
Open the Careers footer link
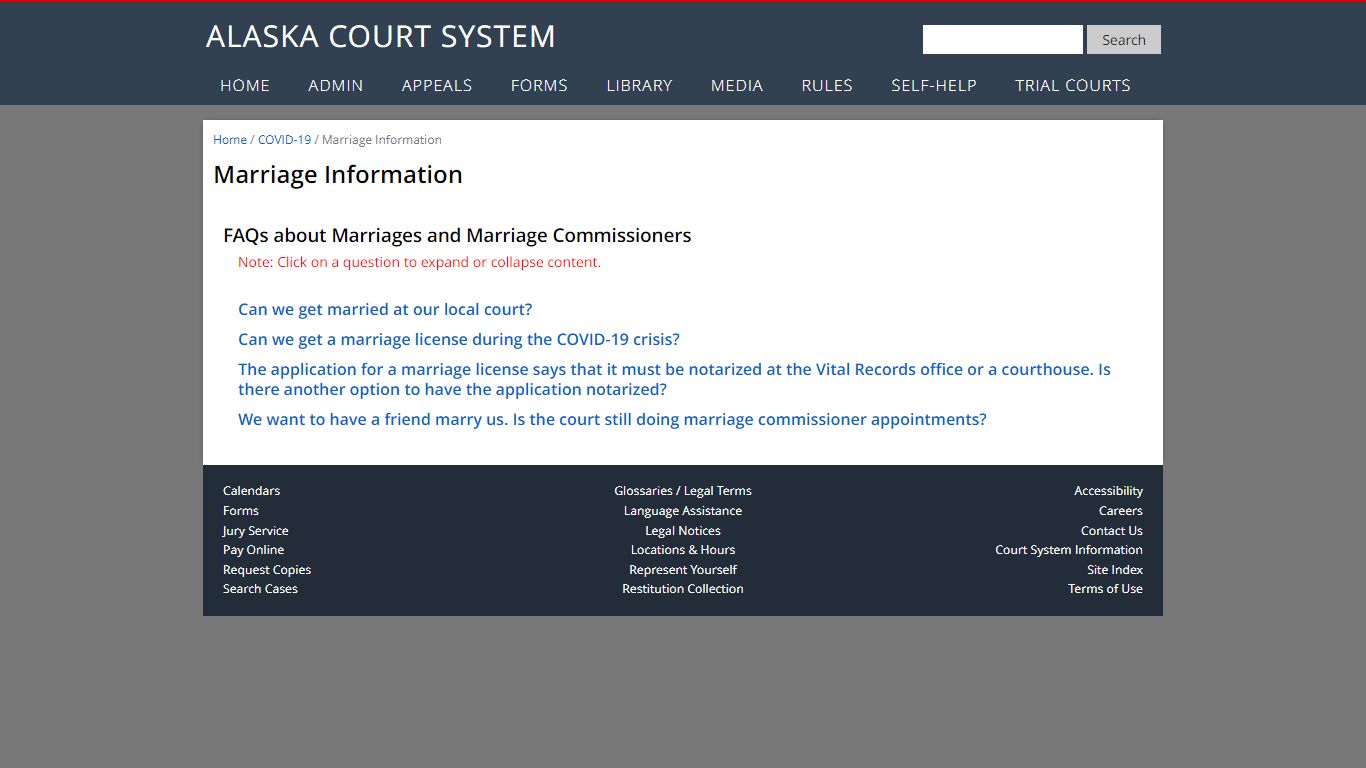pyautogui.click(x=1121, y=511)
